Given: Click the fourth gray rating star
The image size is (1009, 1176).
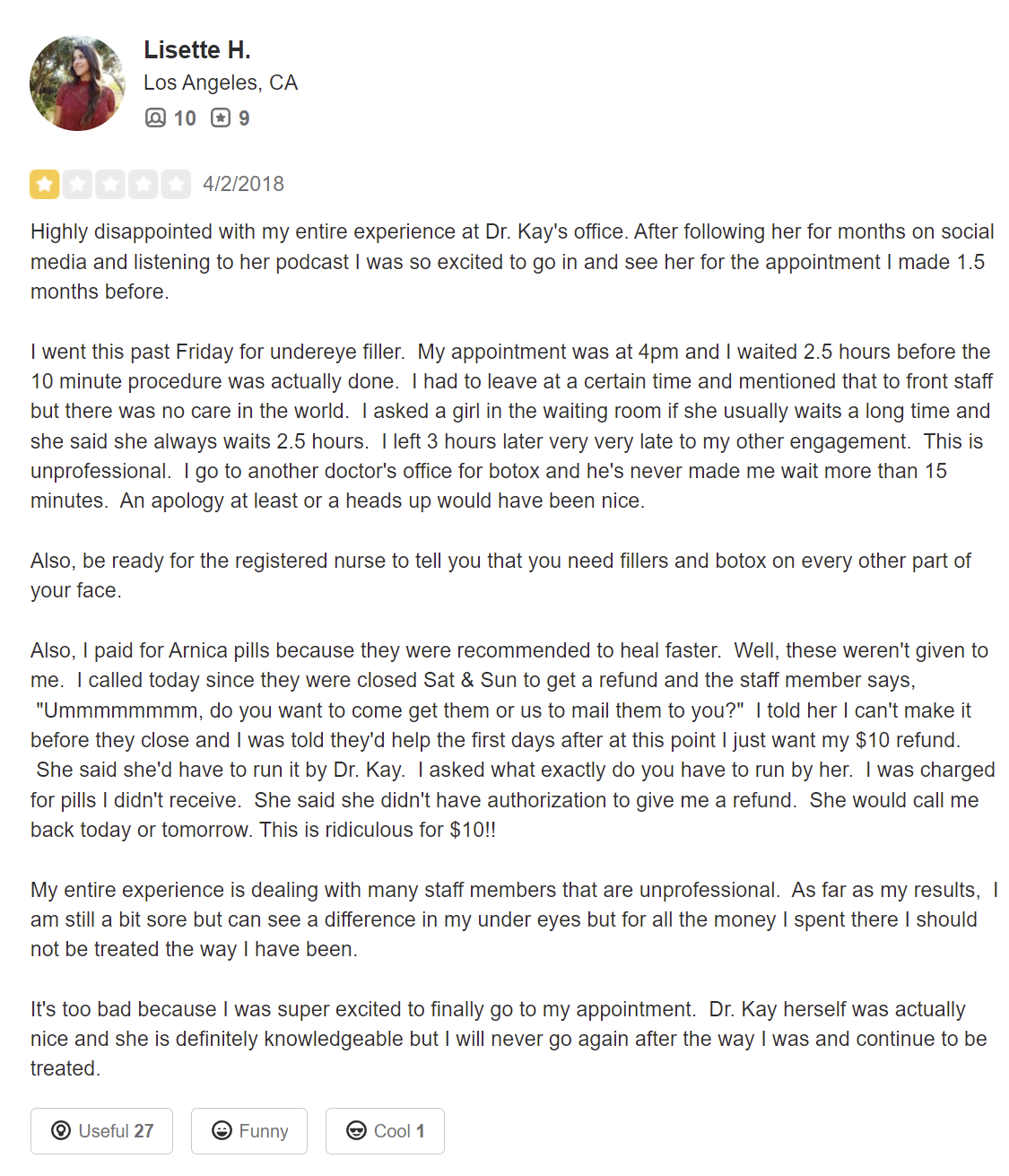Looking at the screenshot, I should 144,184.
